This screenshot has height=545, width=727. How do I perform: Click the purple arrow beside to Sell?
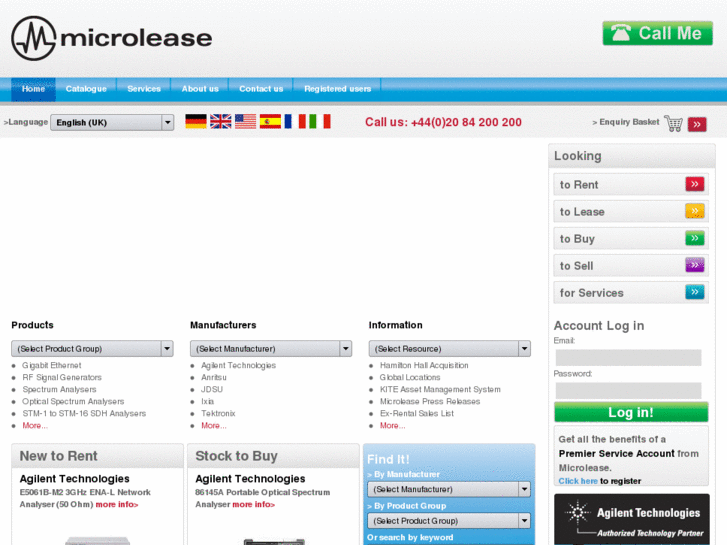695,265
